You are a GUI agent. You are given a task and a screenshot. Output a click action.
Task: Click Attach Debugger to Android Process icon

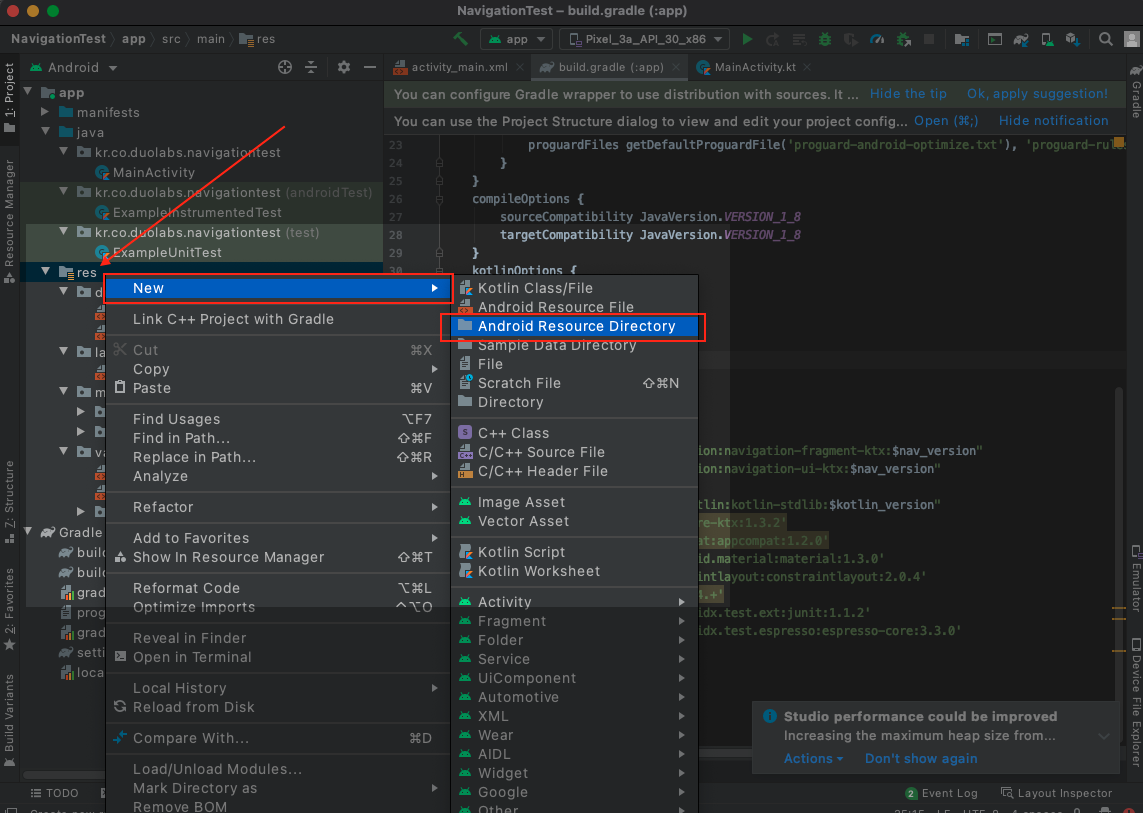[x=903, y=39]
